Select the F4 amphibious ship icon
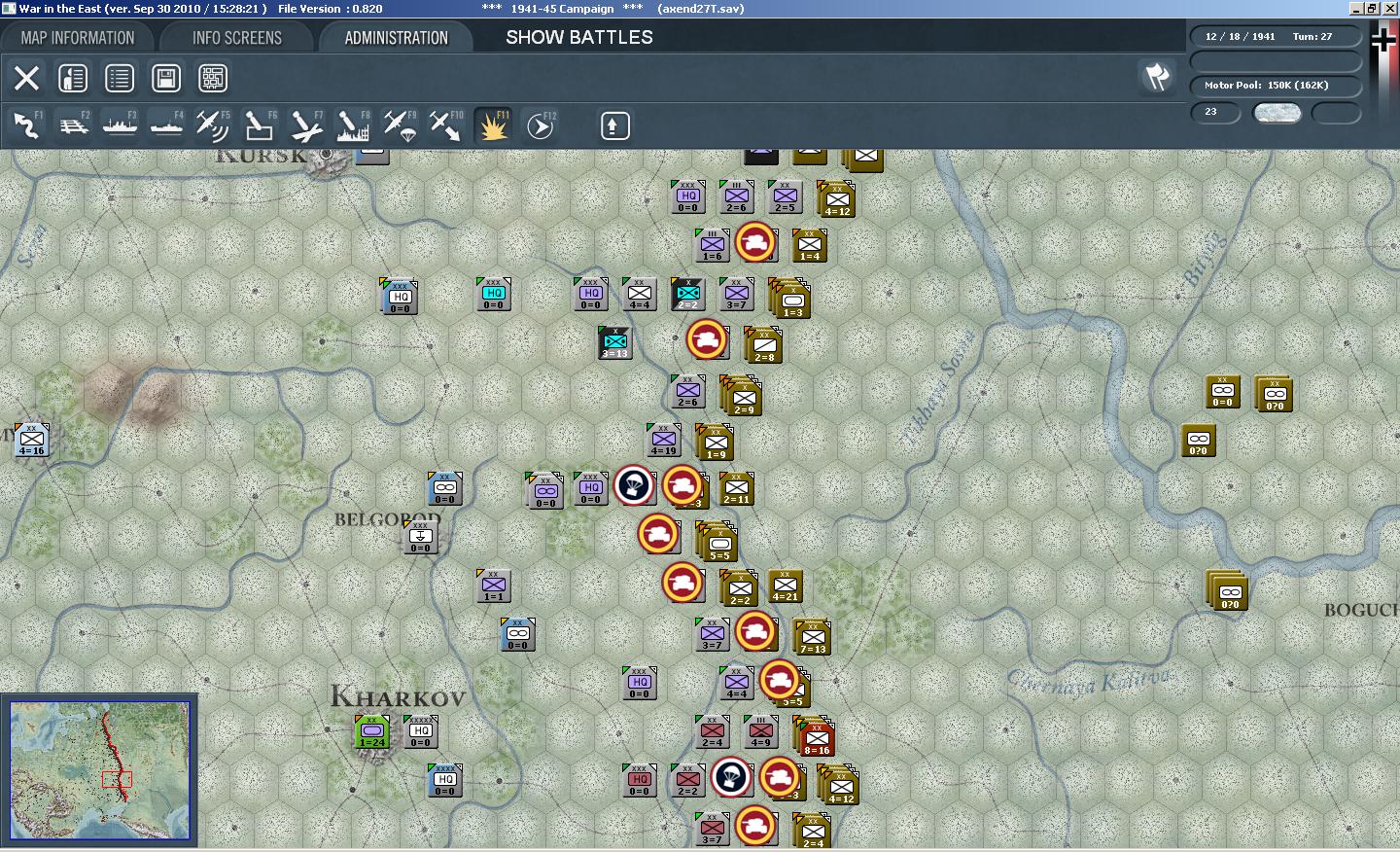 pos(166,125)
